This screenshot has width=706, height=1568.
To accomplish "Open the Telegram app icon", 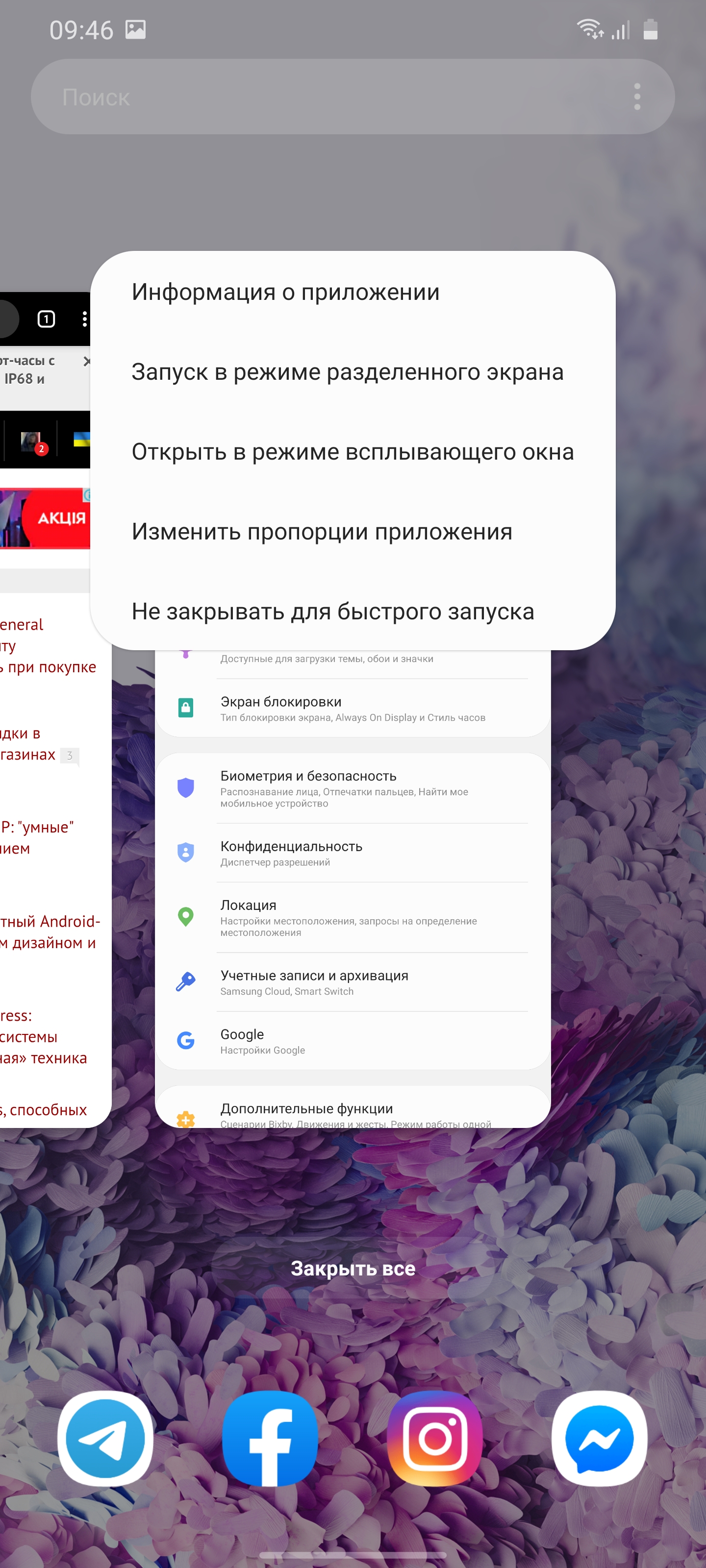I will coord(105,1438).
